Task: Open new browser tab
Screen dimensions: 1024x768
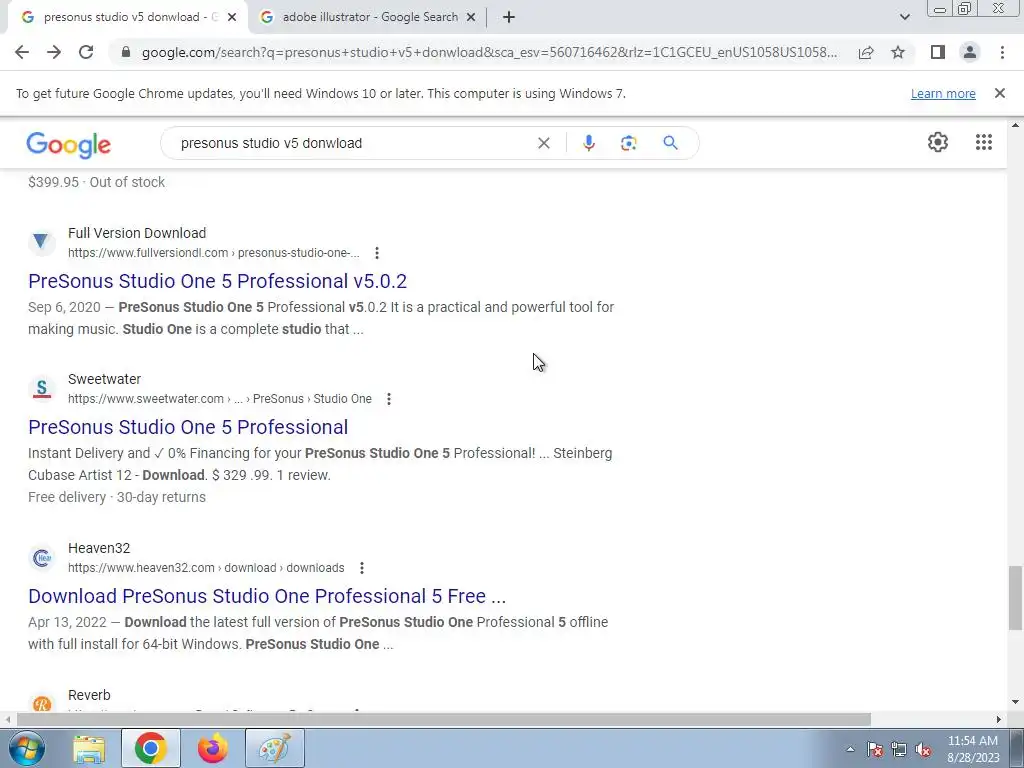Action: click(509, 18)
